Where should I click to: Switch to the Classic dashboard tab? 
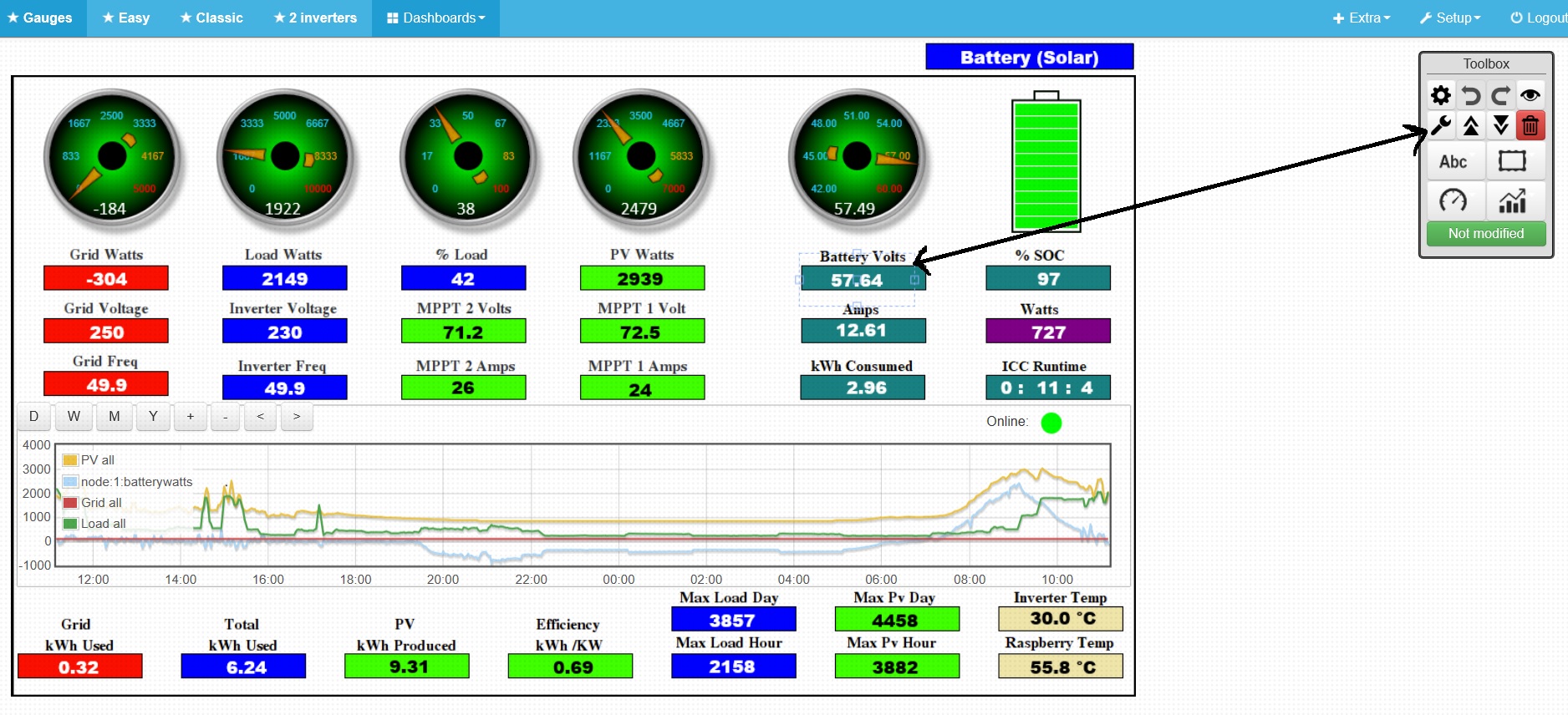[211, 18]
